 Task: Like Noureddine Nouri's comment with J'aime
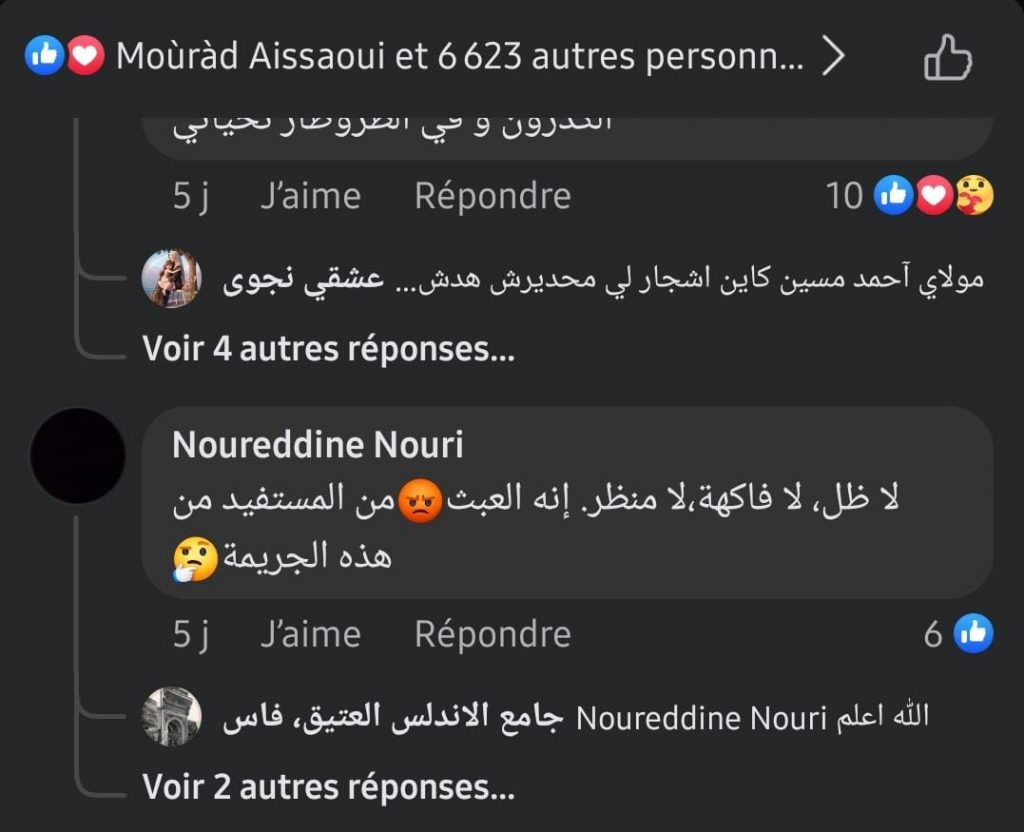[310, 634]
